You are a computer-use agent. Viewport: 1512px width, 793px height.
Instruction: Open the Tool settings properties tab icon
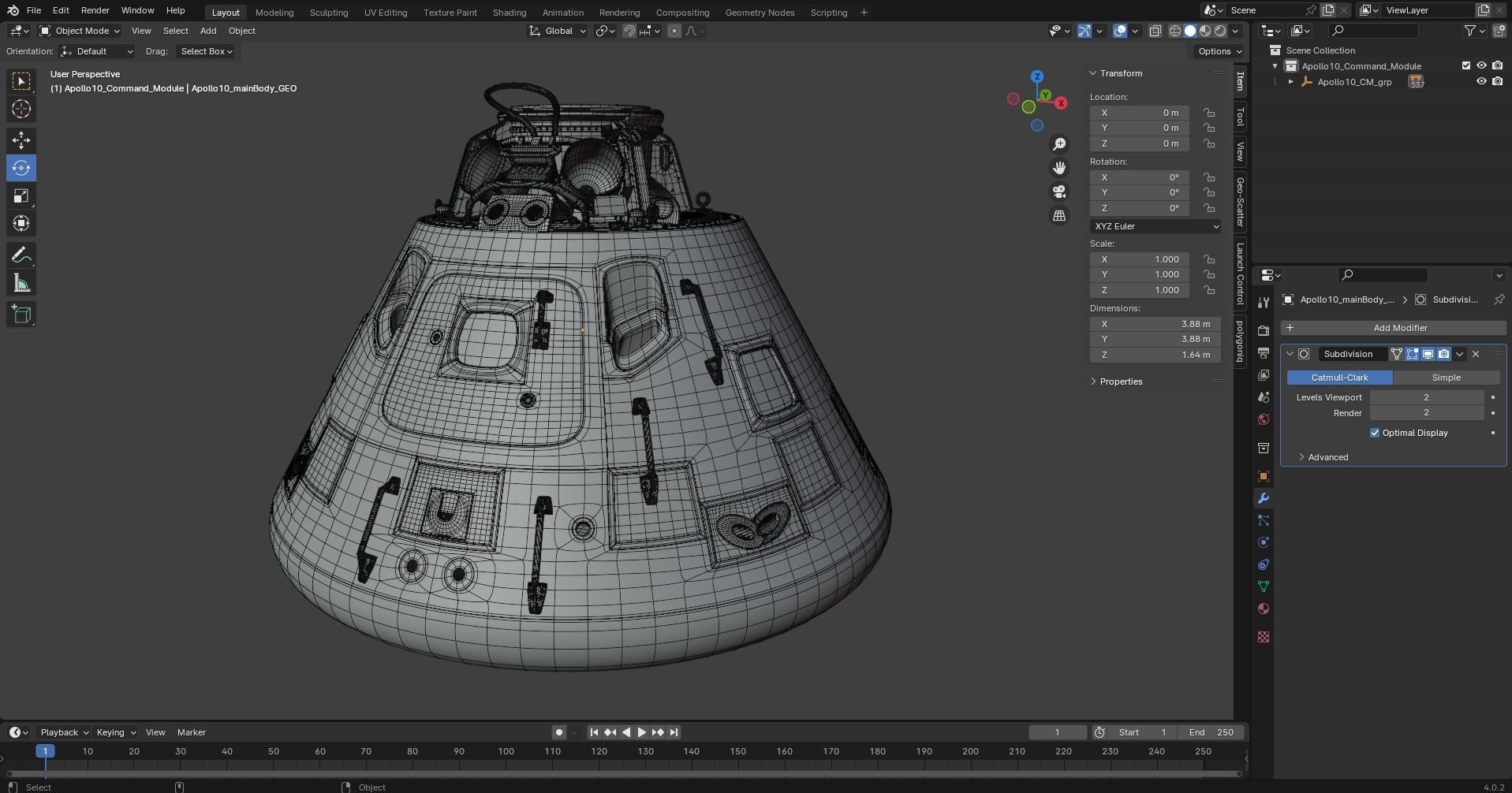pyautogui.click(x=1264, y=303)
